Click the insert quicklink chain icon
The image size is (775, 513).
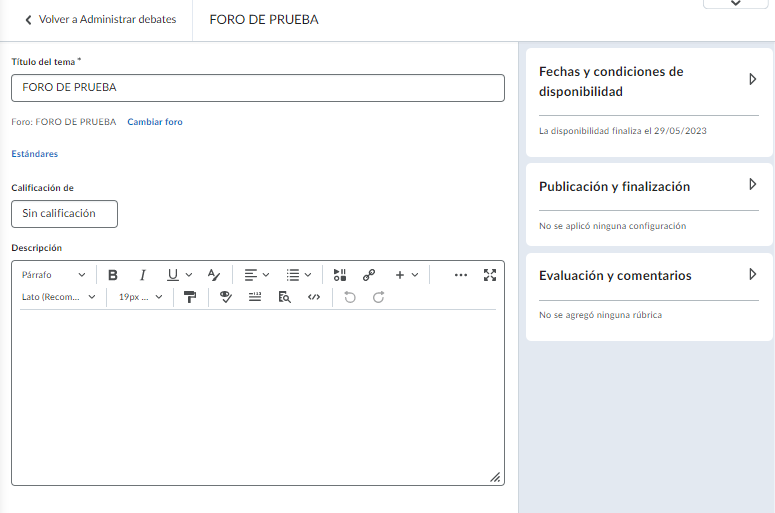click(369, 275)
